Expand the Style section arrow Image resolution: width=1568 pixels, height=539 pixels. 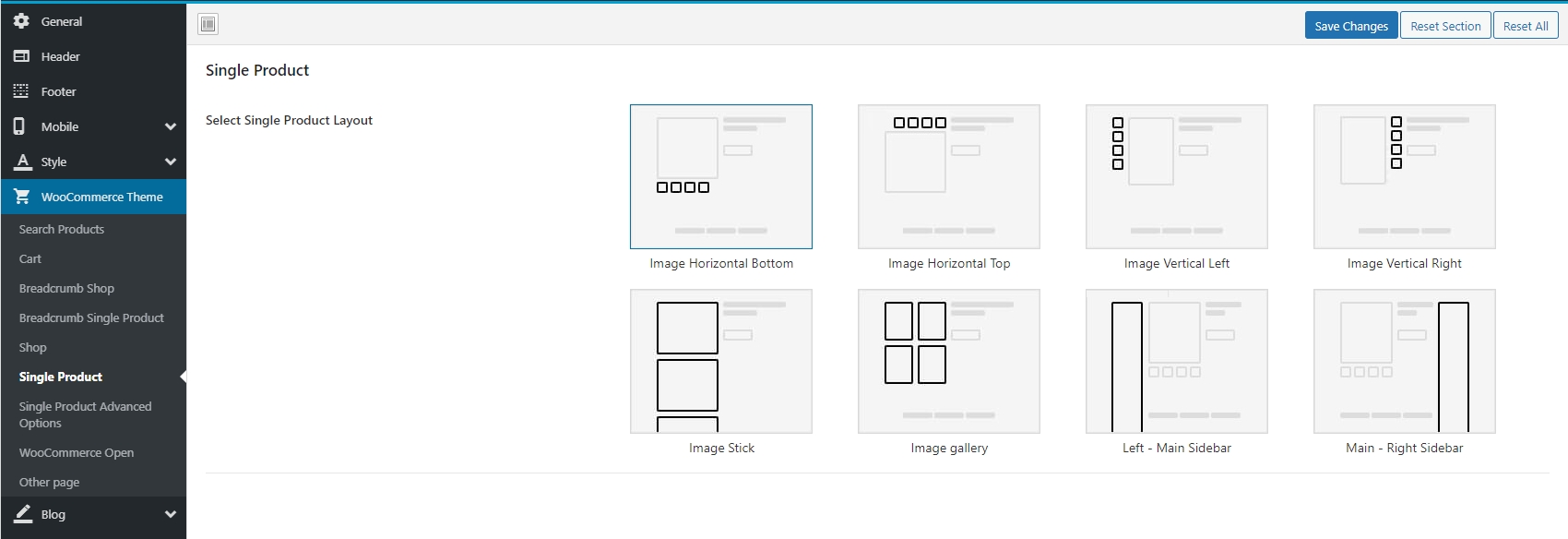(171, 162)
